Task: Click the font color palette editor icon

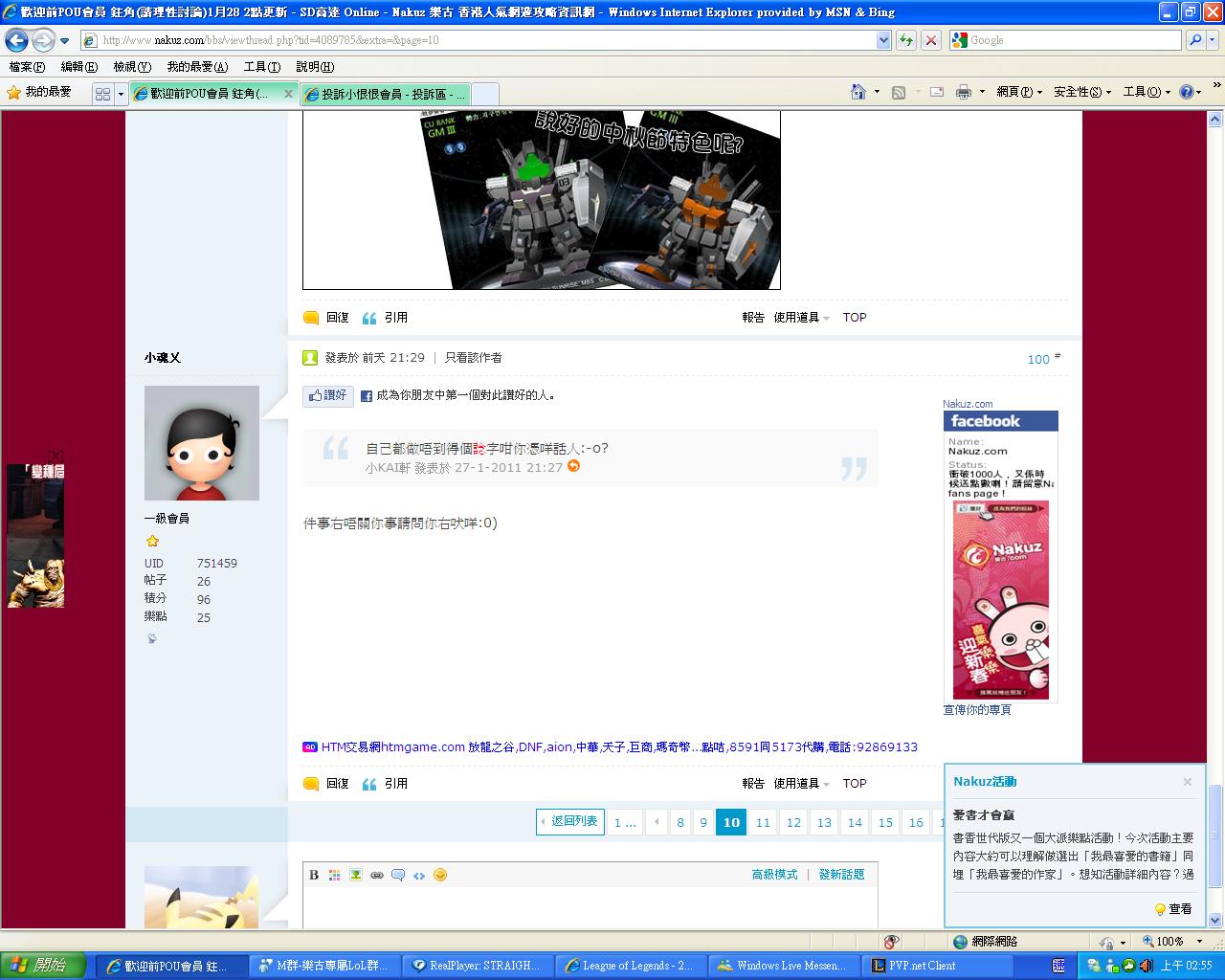Action: tap(334, 875)
